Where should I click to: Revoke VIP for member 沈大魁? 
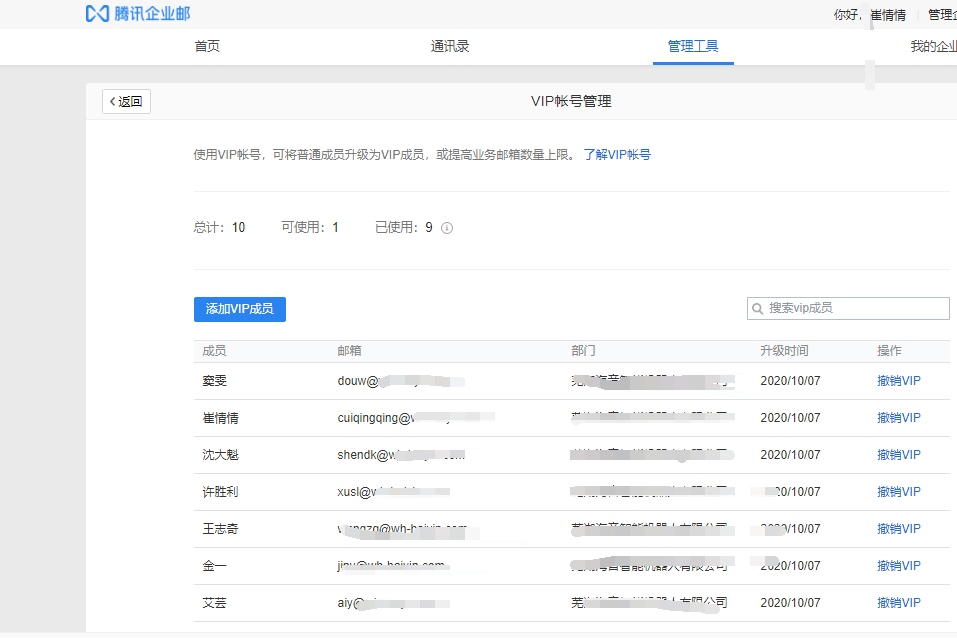(x=897, y=454)
